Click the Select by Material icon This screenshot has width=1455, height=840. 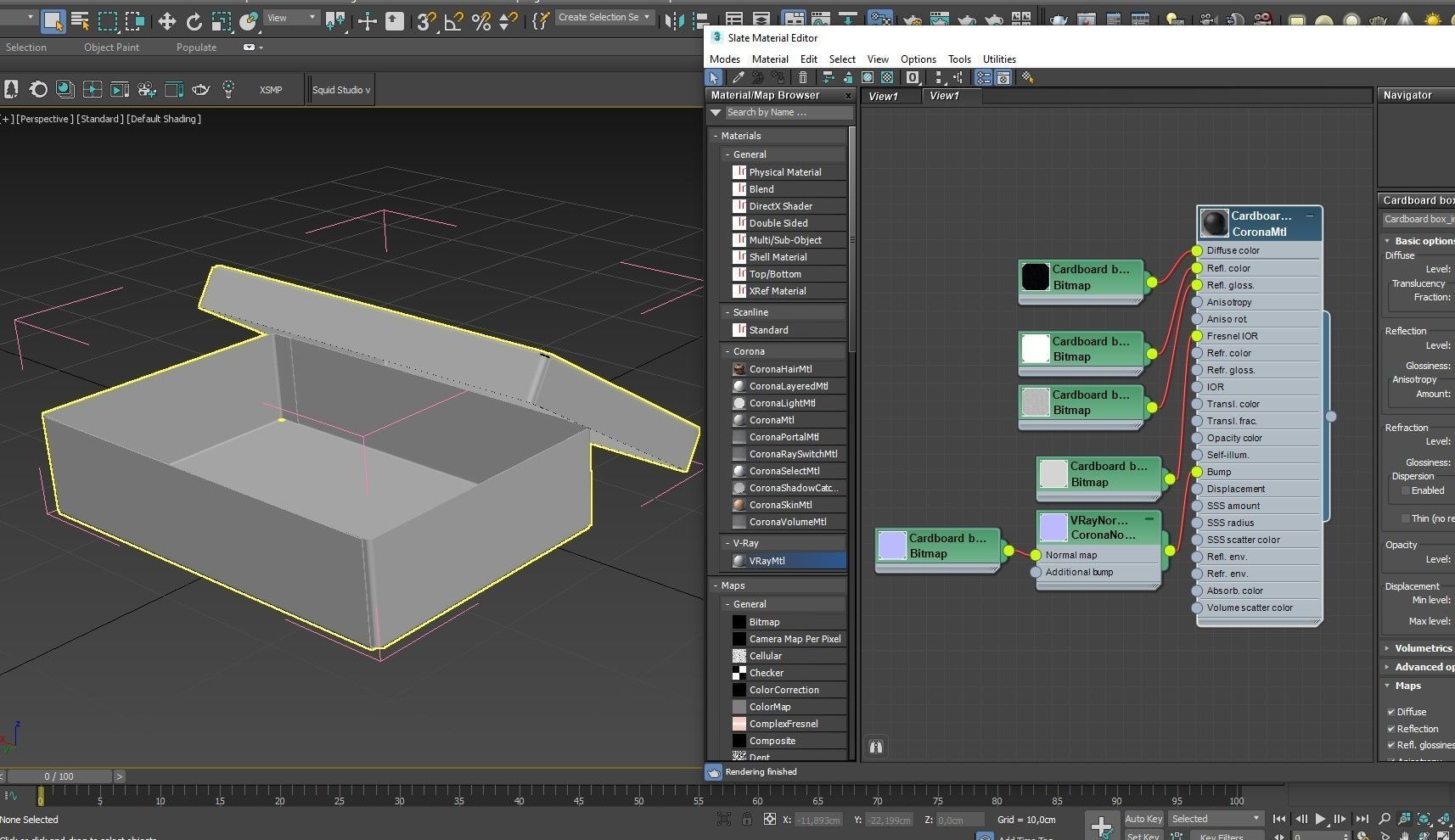tap(1028, 77)
